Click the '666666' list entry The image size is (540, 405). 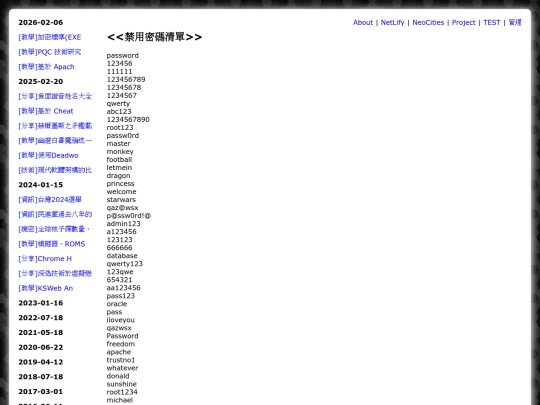120,248
